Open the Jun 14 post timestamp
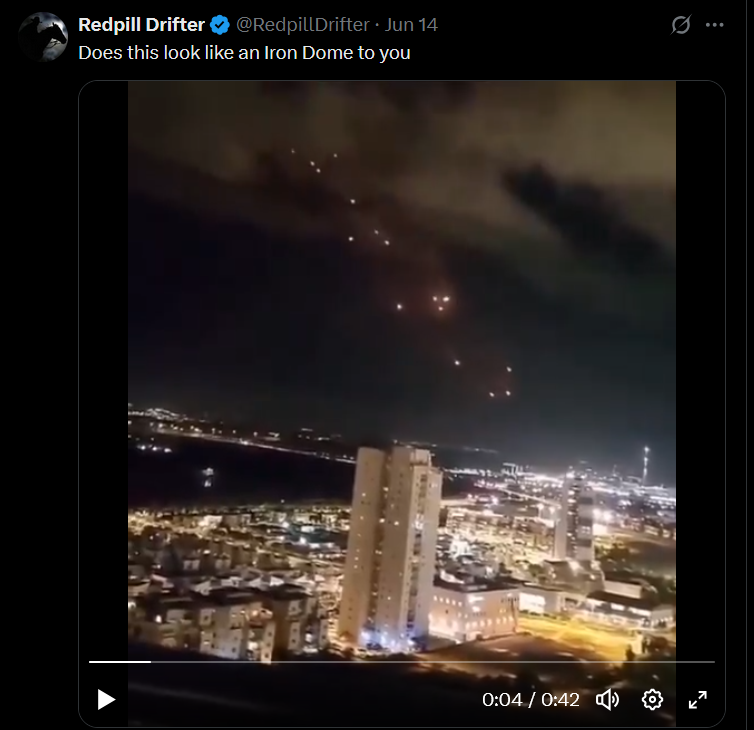The height and width of the screenshot is (730, 754). point(411,25)
